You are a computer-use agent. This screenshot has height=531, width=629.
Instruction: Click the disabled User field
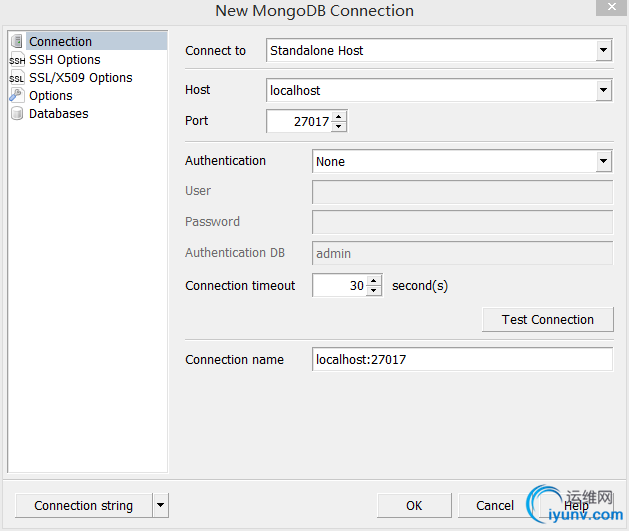[x=462, y=192]
